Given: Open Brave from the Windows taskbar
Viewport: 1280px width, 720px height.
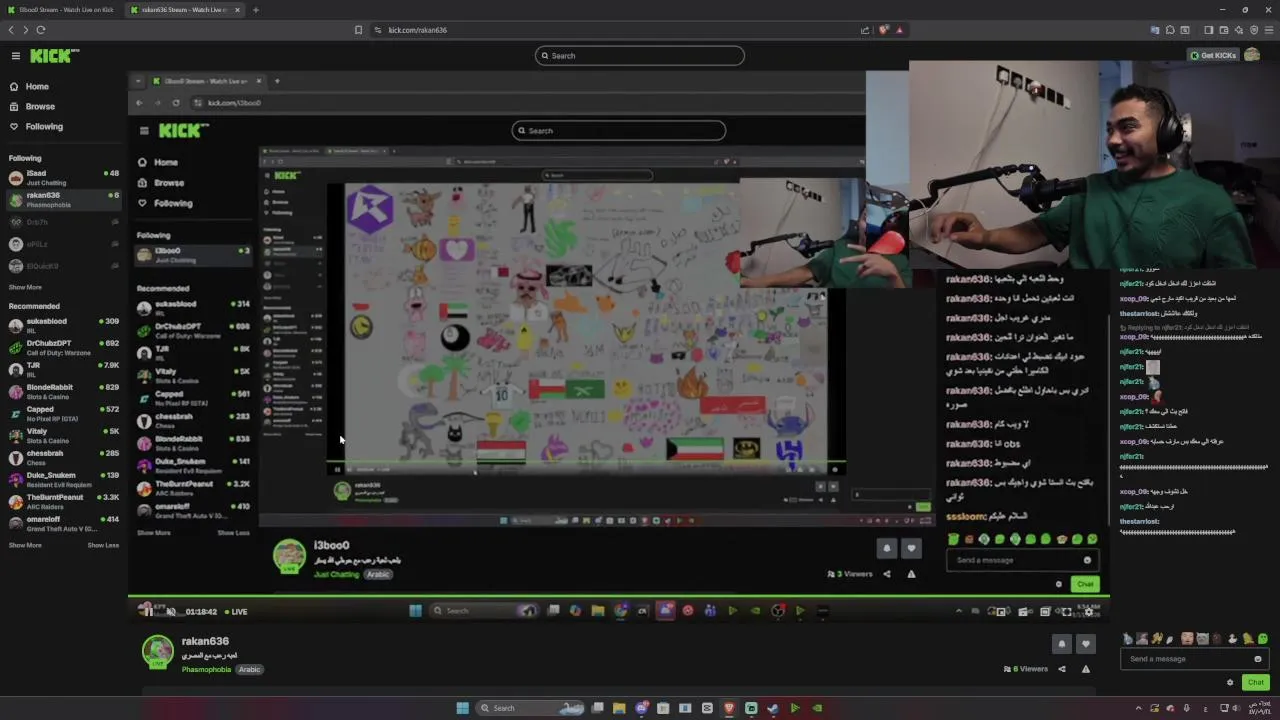Looking at the screenshot, I should 729,708.
